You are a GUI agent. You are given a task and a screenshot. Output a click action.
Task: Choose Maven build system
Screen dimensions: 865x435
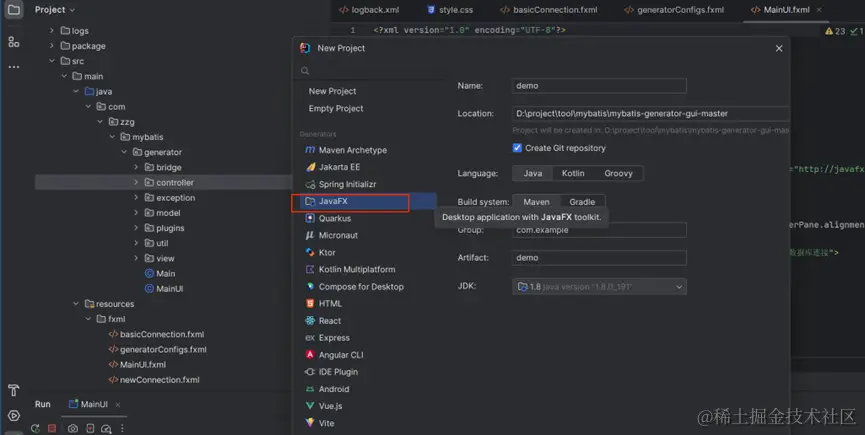(536, 202)
